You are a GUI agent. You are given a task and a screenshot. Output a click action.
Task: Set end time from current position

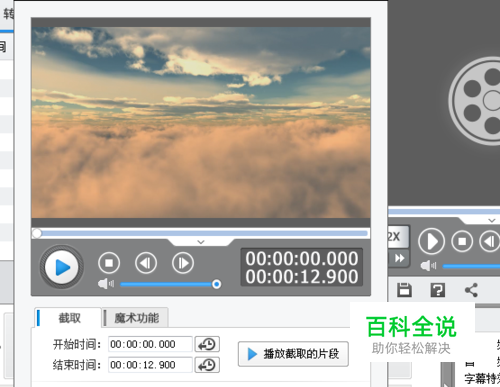coord(207,365)
